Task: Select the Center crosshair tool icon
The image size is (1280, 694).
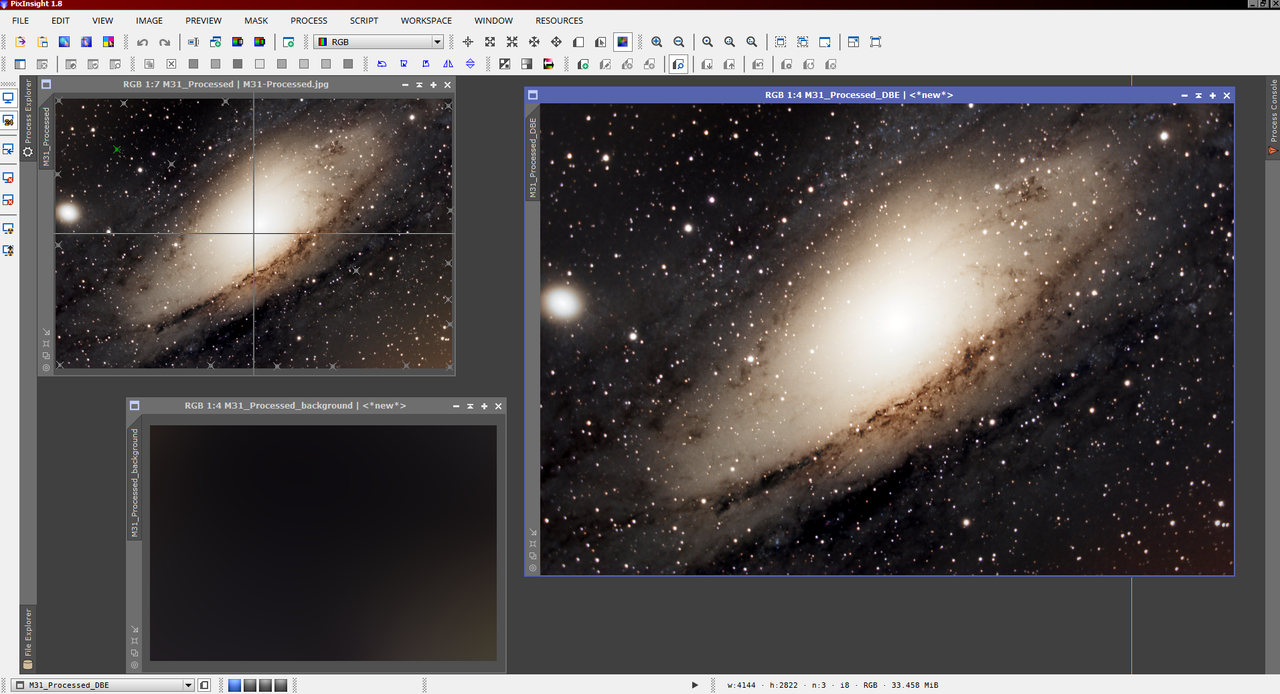Action: click(x=468, y=42)
